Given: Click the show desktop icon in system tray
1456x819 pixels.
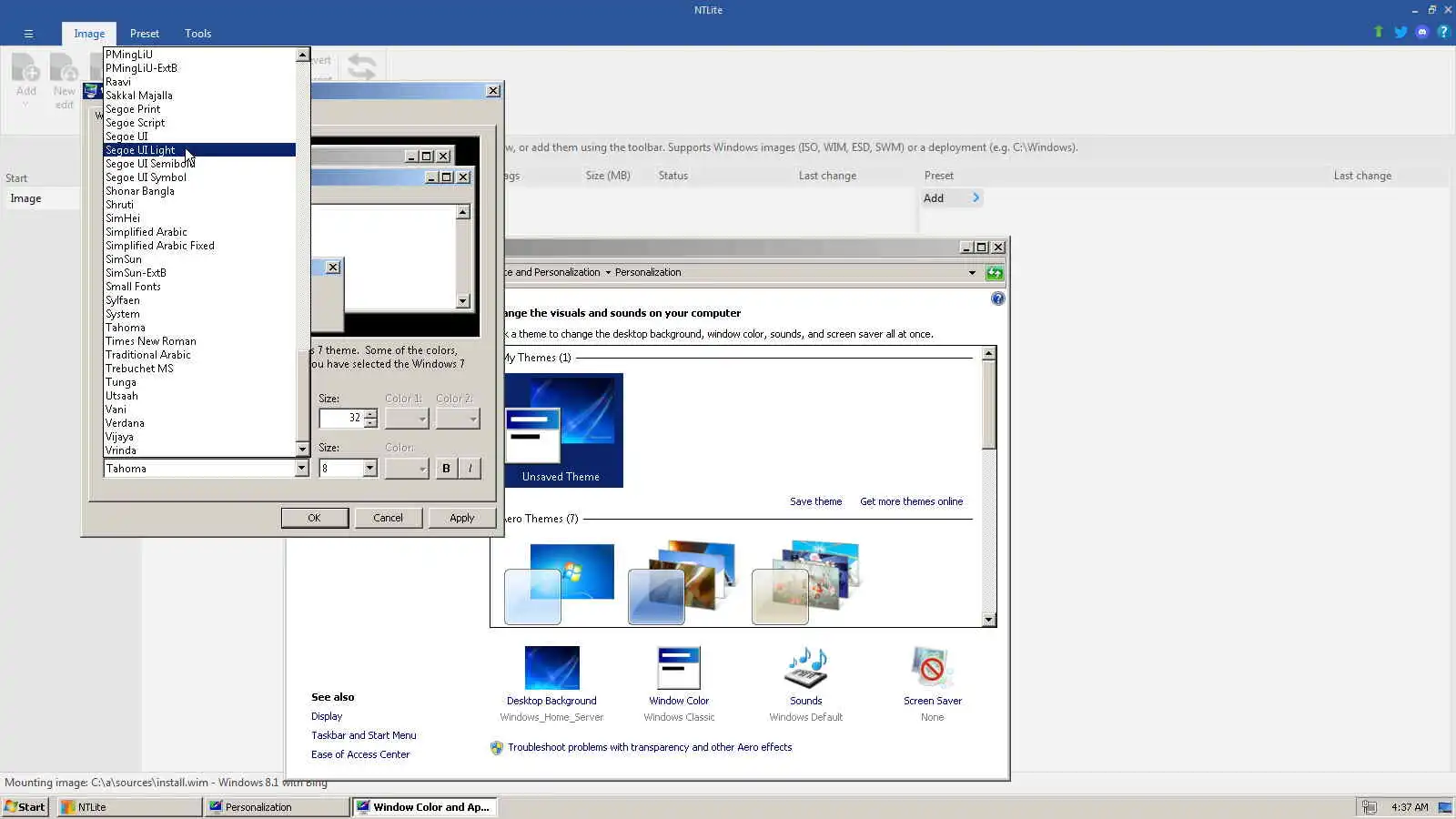Looking at the screenshot, I should click(1444, 807).
